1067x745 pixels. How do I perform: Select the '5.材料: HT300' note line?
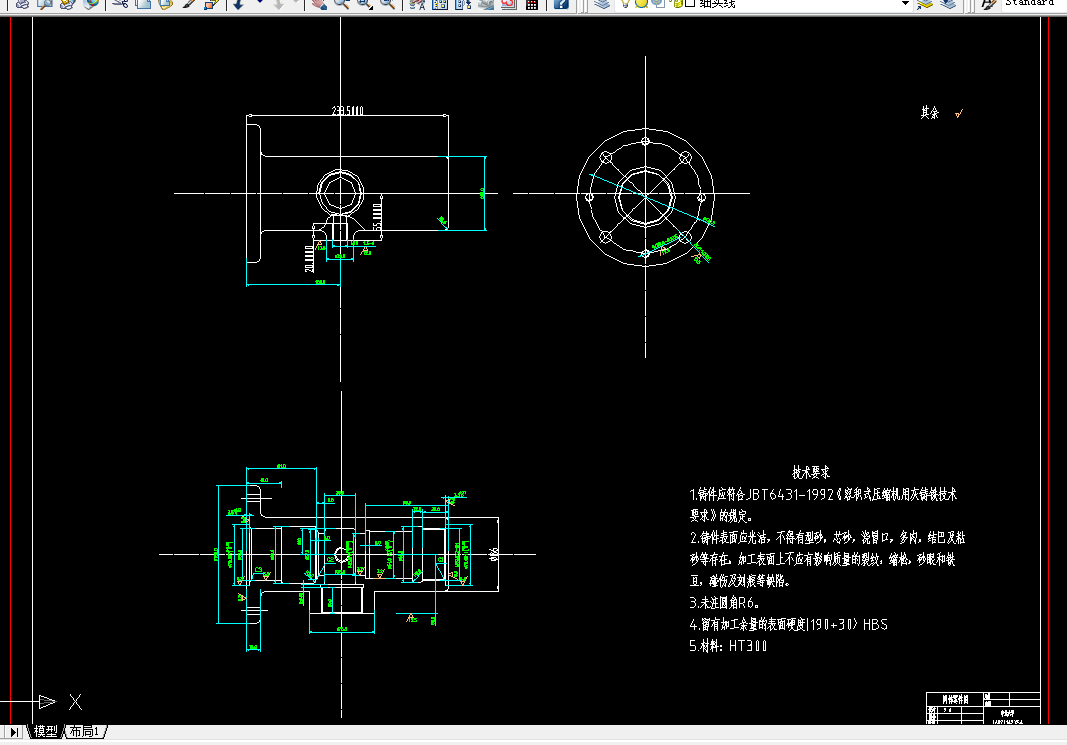(728, 646)
